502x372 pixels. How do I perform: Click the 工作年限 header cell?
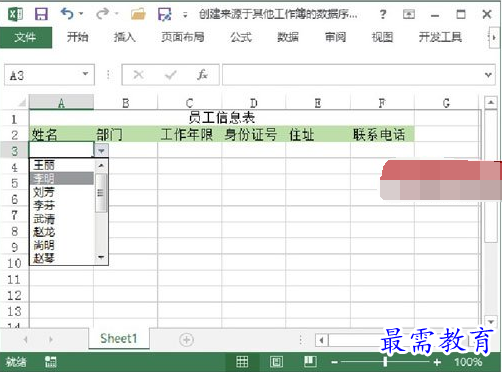point(189,134)
